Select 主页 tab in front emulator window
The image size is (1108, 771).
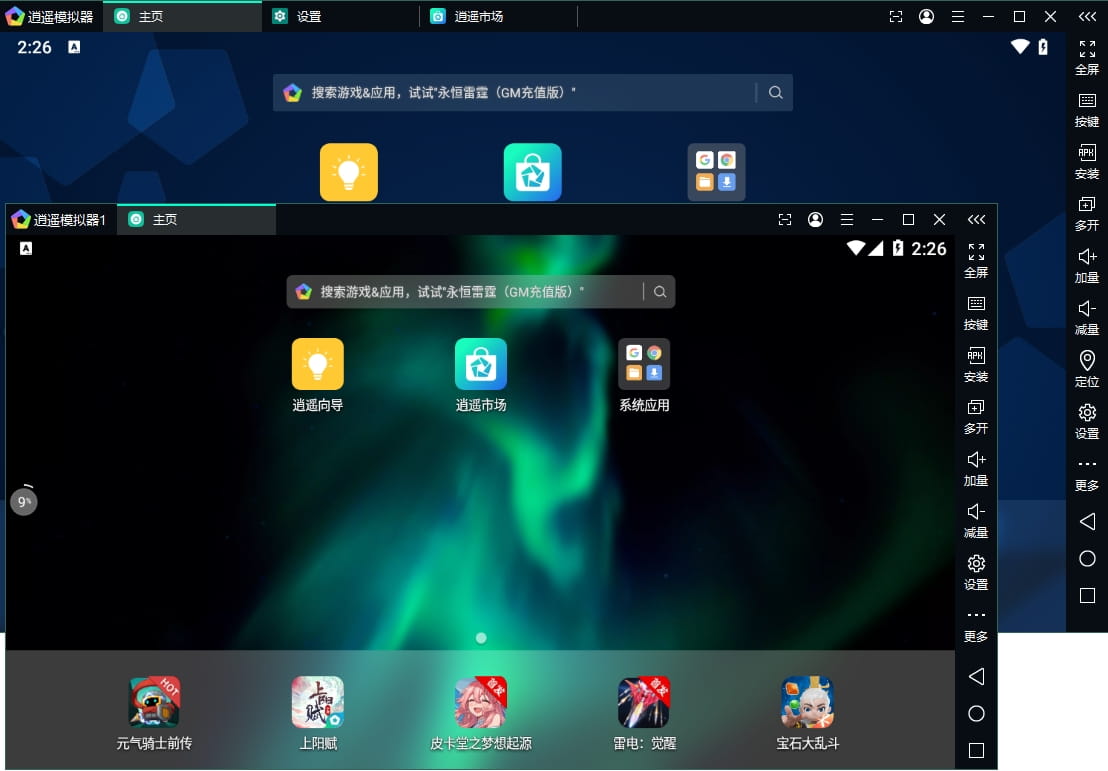point(196,220)
